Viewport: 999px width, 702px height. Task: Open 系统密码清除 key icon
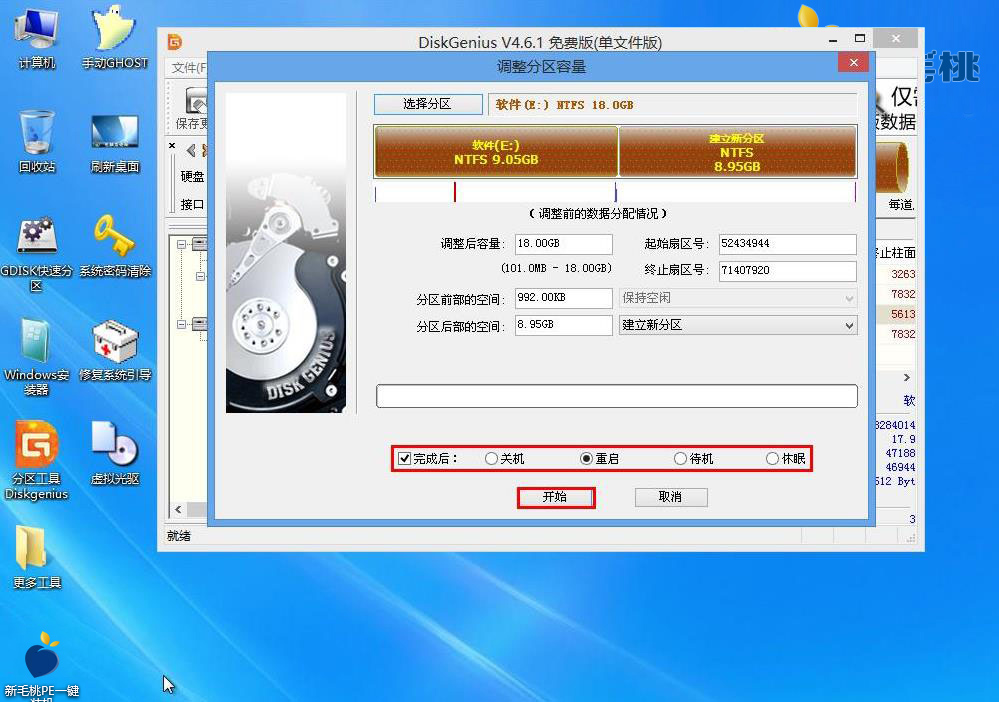pos(115,246)
